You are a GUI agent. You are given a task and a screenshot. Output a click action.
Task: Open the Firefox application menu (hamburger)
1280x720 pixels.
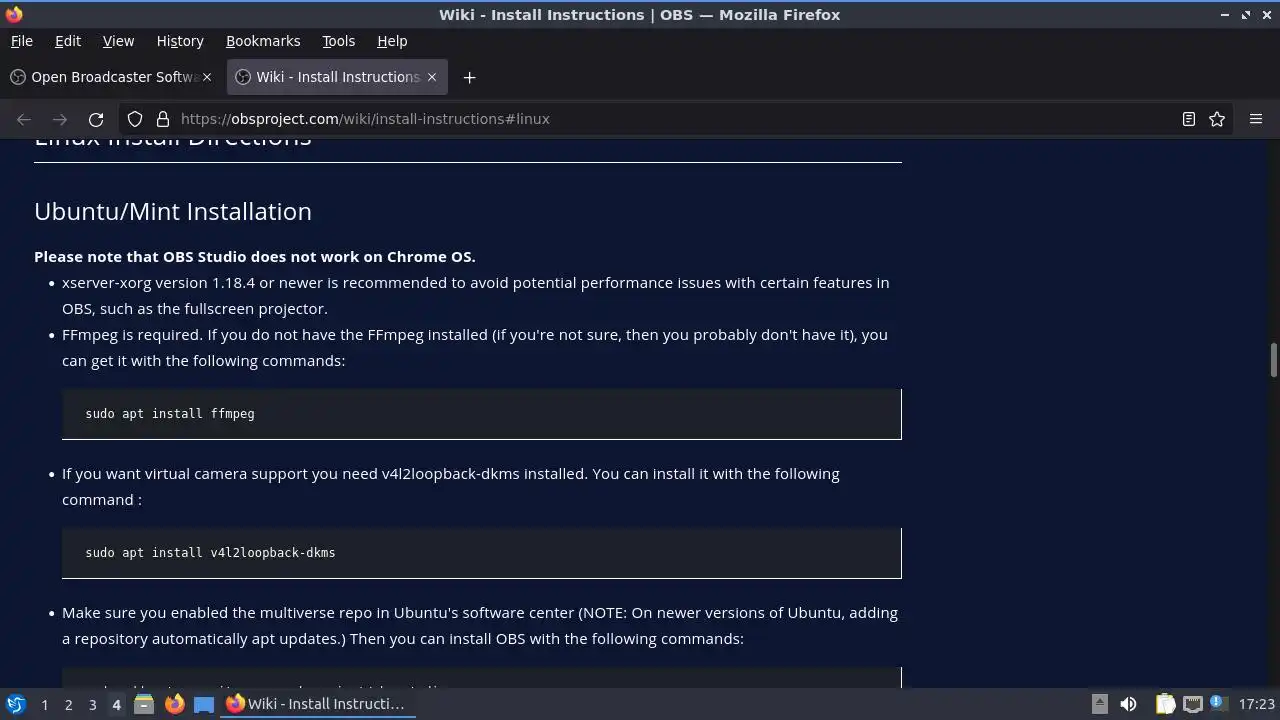tap(1256, 119)
